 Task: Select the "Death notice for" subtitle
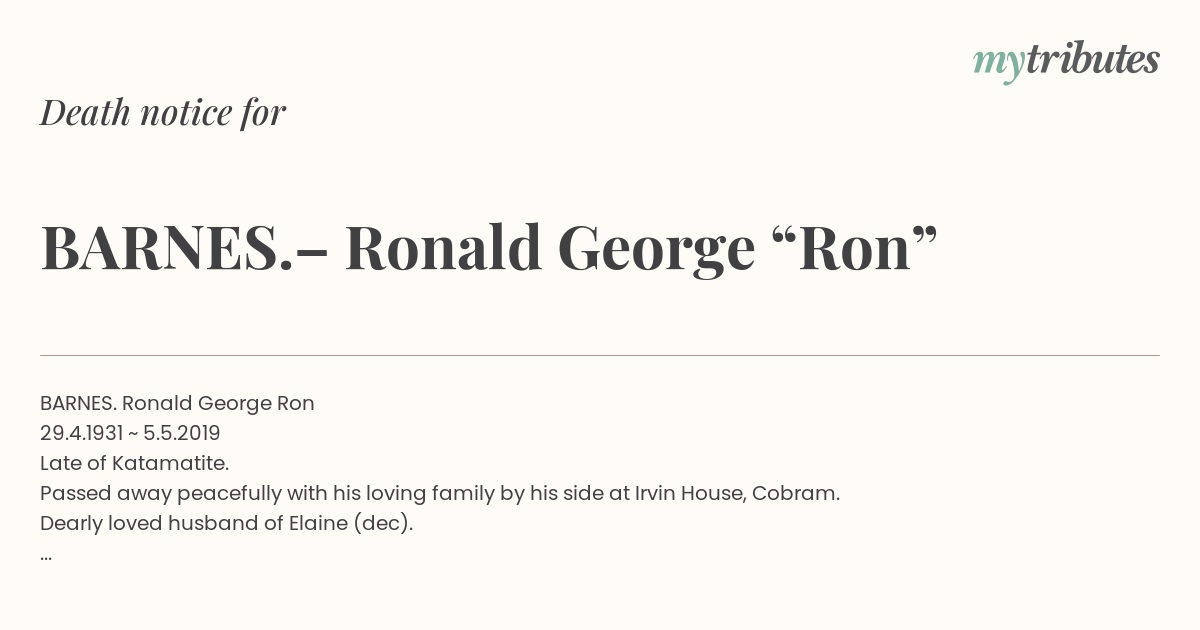tap(163, 113)
